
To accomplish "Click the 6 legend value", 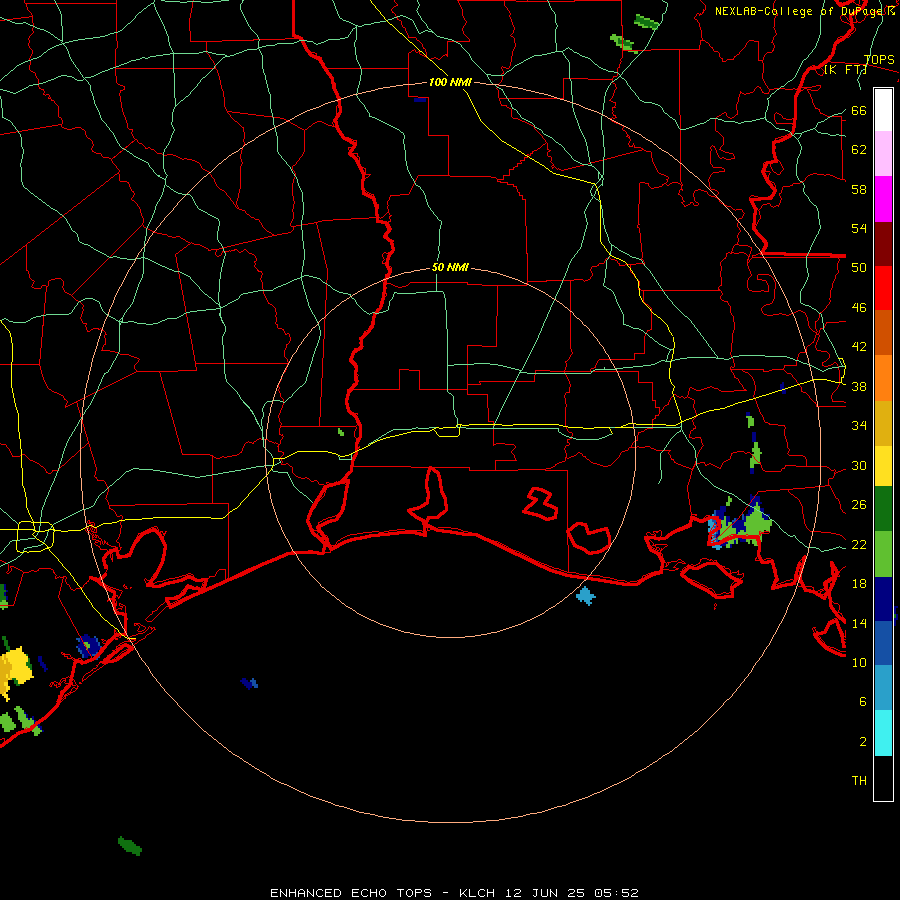I will tap(863, 702).
